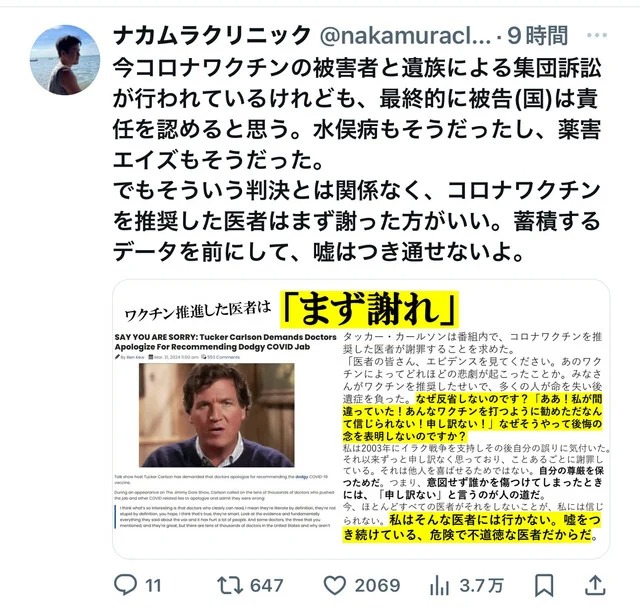Click the yellow 「まず謝れ」 headline in image
The width and height of the screenshot is (640, 610).
[x=369, y=309]
